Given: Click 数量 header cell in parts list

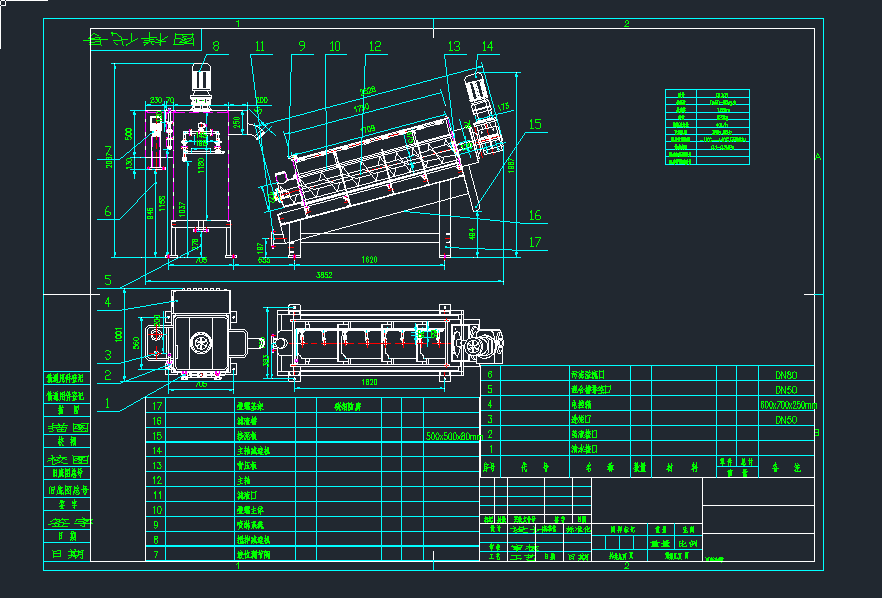Looking at the screenshot, I should pyautogui.click(x=641, y=467).
